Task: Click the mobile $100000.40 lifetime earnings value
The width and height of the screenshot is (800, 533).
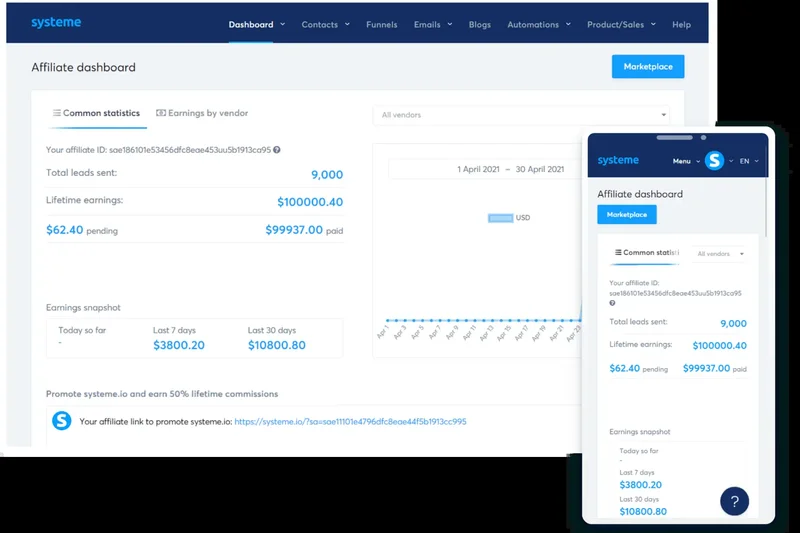Action: tap(719, 346)
